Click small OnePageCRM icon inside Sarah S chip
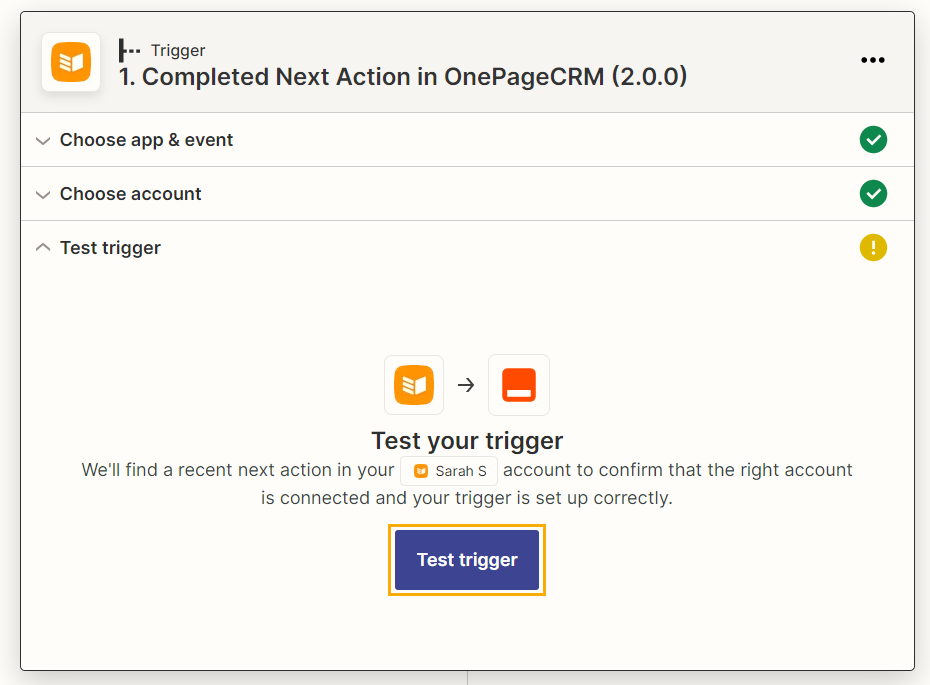This screenshot has width=930, height=685. (421, 471)
